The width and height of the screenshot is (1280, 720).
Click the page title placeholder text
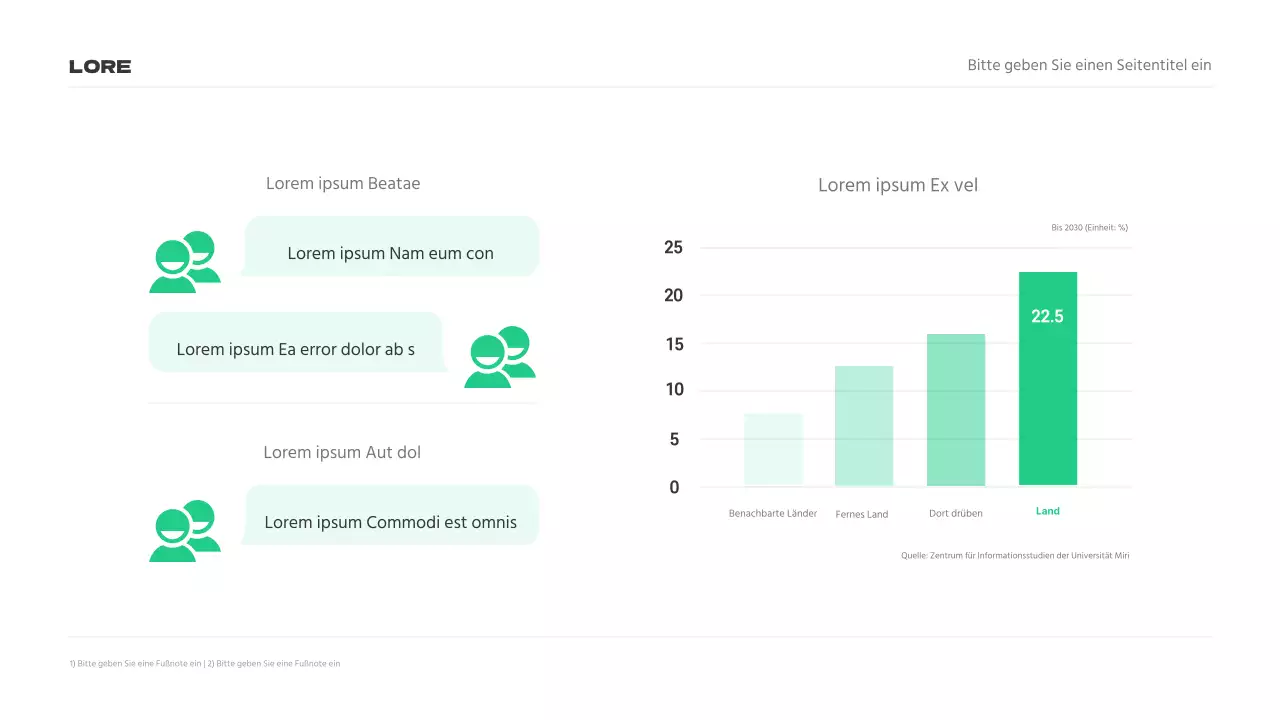tap(1089, 65)
